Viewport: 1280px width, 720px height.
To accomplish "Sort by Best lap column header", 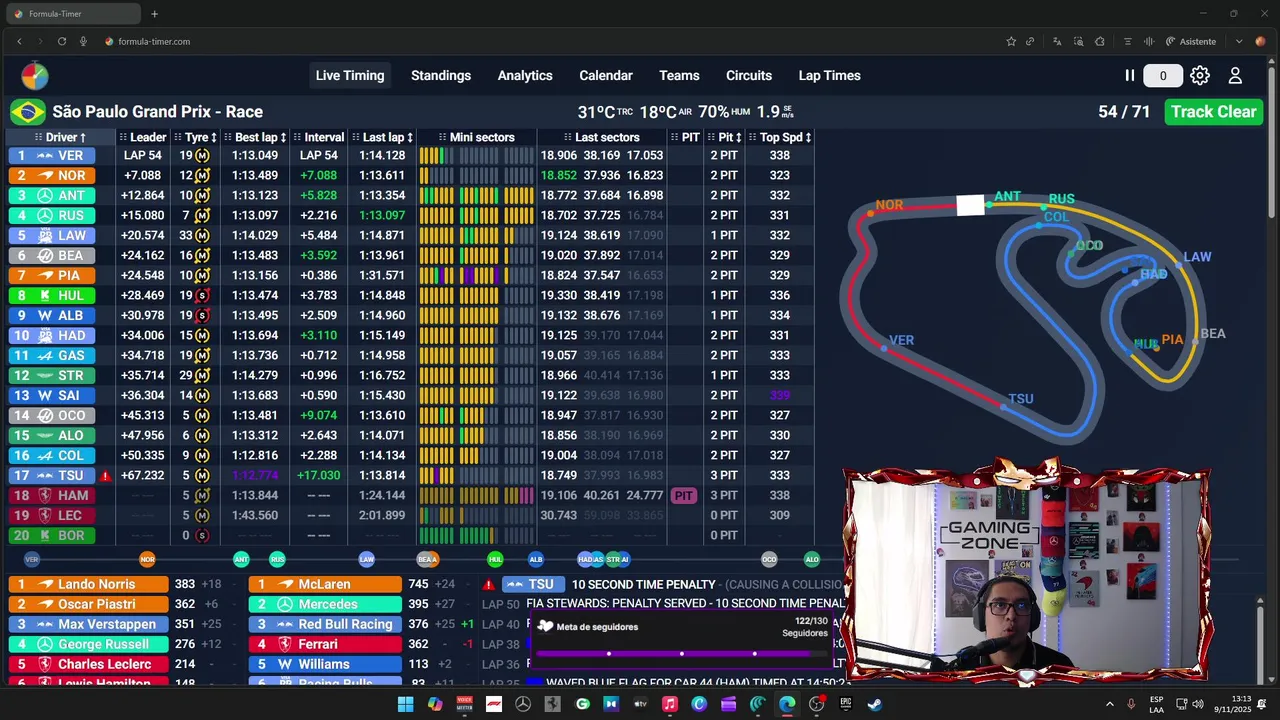I will pyautogui.click(x=256, y=137).
